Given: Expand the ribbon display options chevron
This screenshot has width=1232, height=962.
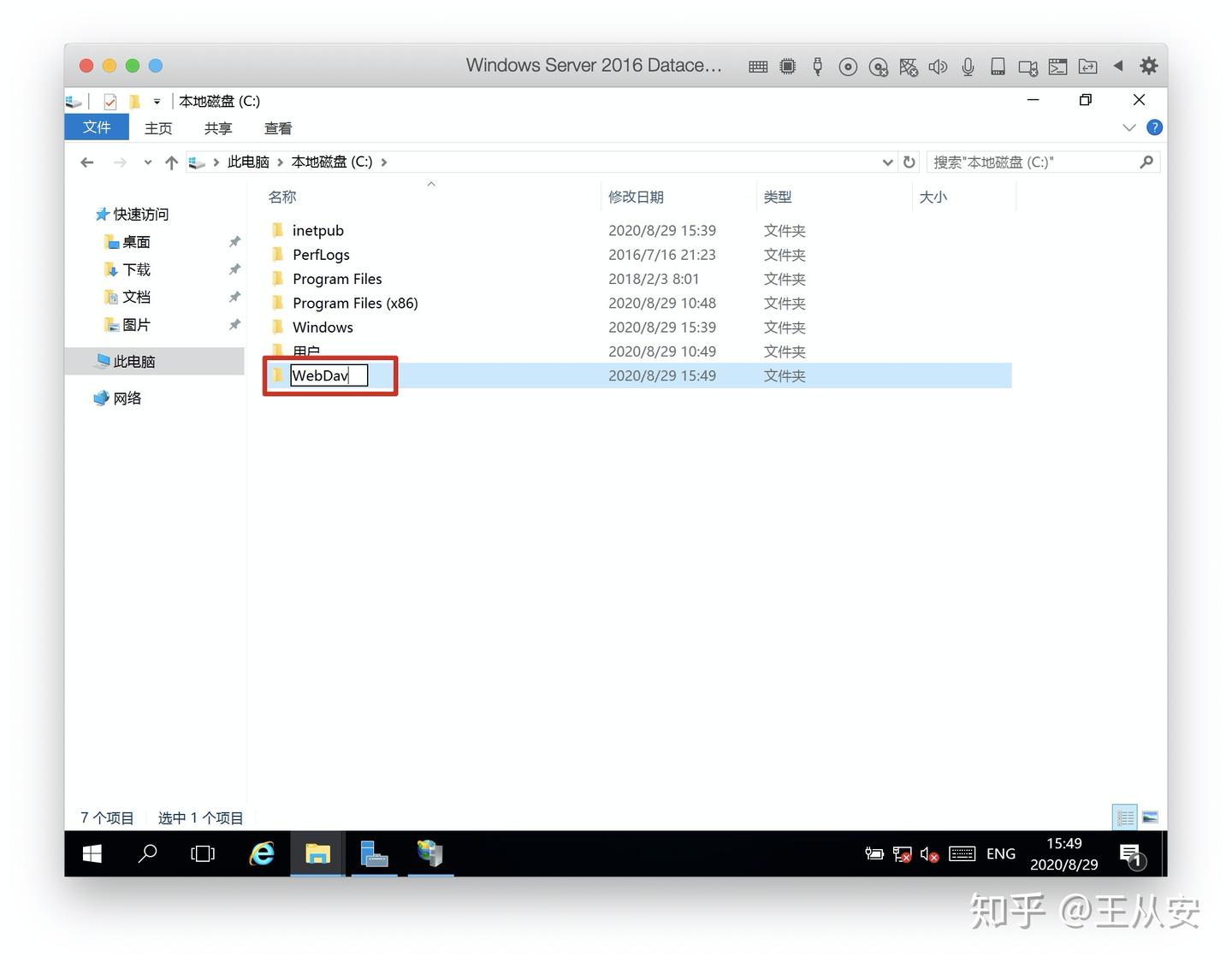Looking at the screenshot, I should tap(1129, 127).
